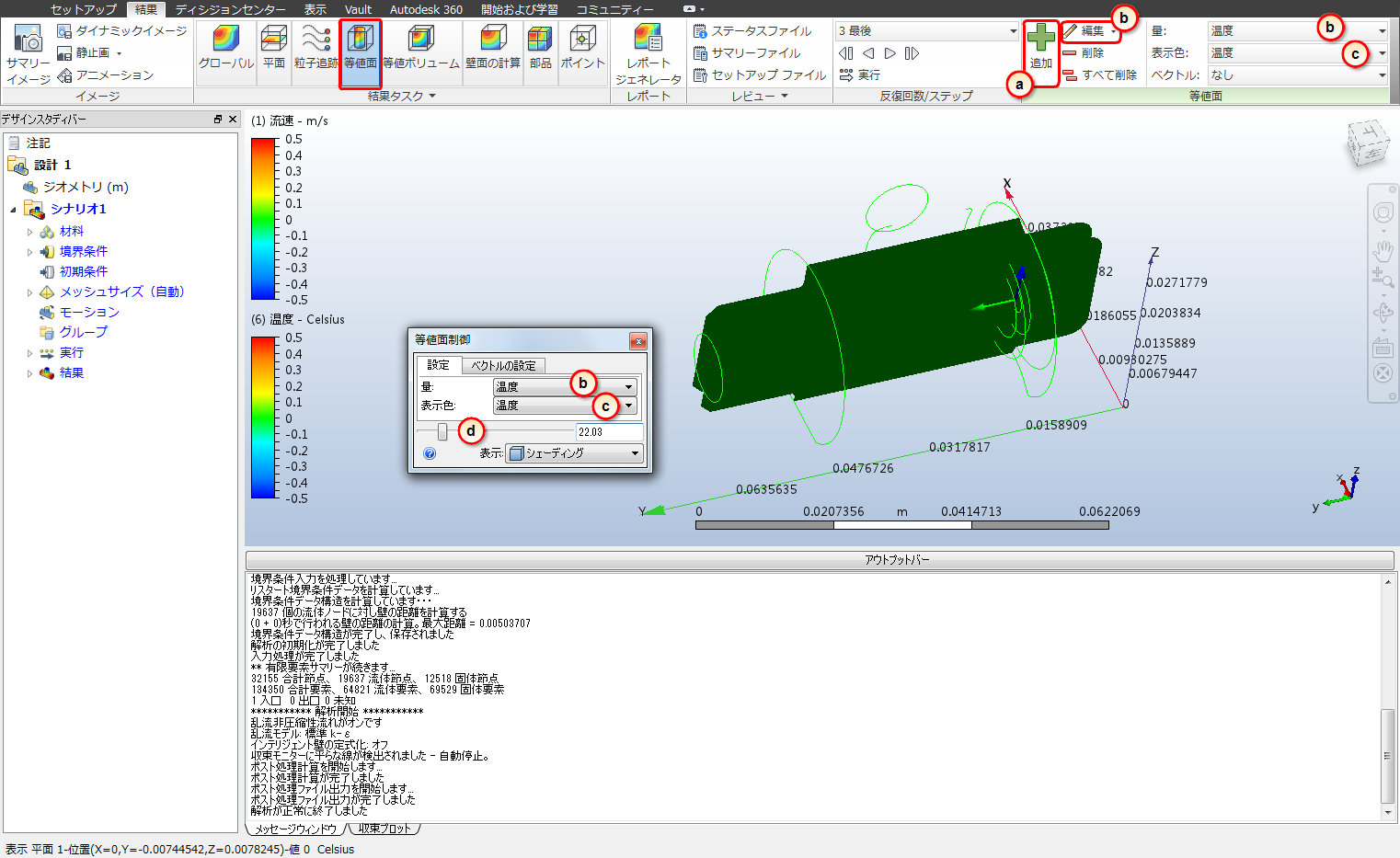The height and width of the screenshot is (858, 1400).
Task: Switch to the 収束プロット tab
Action: point(384,829)
